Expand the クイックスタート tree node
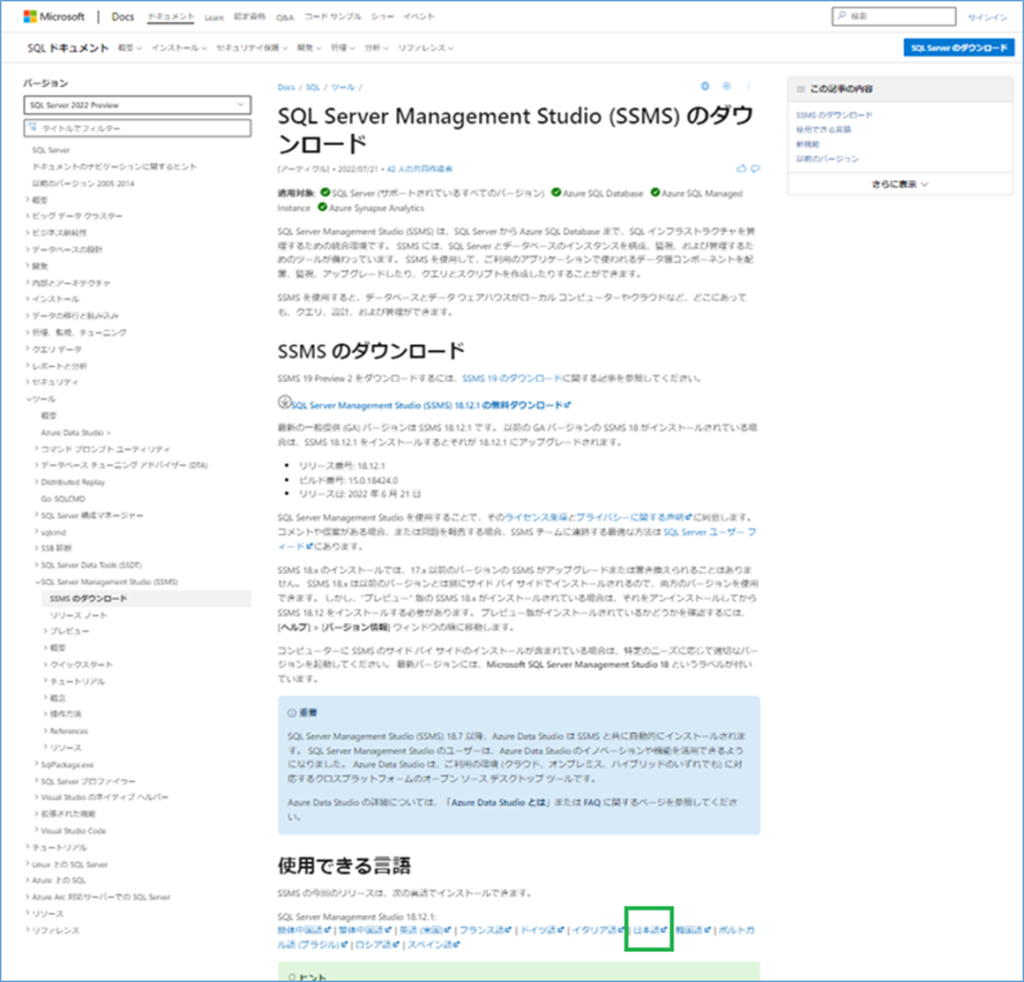 pos(46,664)
